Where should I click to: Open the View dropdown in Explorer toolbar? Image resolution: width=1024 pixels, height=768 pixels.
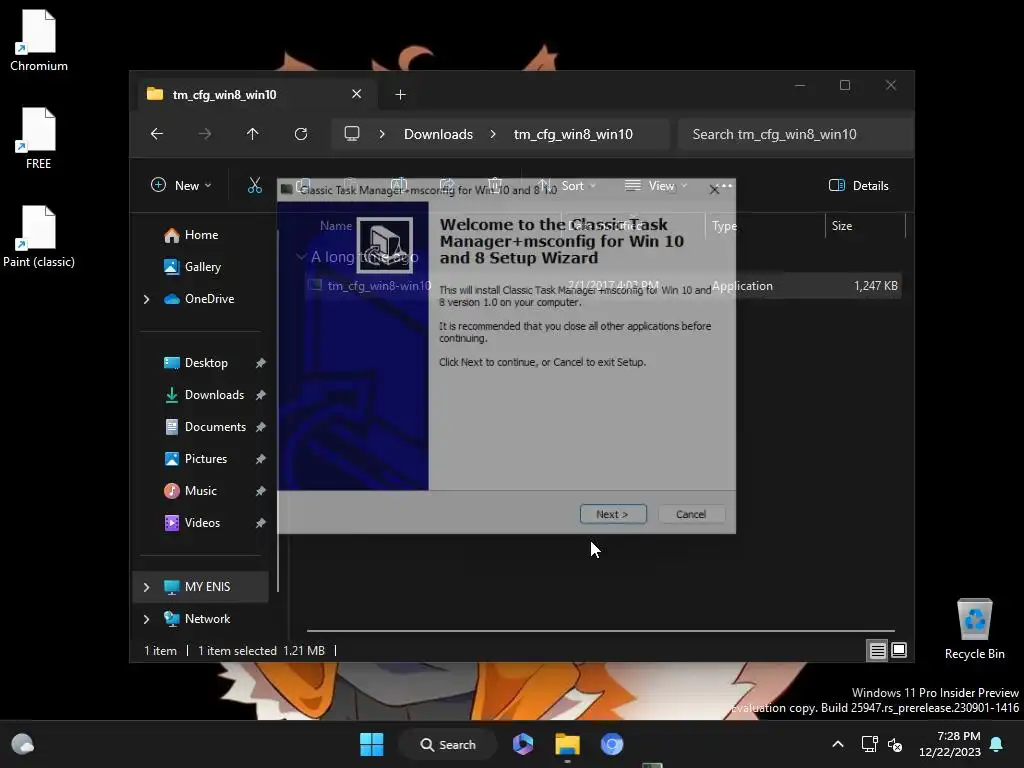[x=656, y=185]
